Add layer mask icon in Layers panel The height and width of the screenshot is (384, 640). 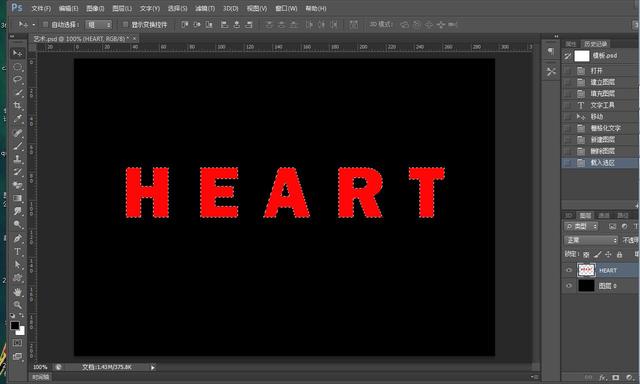coord(616,378)
